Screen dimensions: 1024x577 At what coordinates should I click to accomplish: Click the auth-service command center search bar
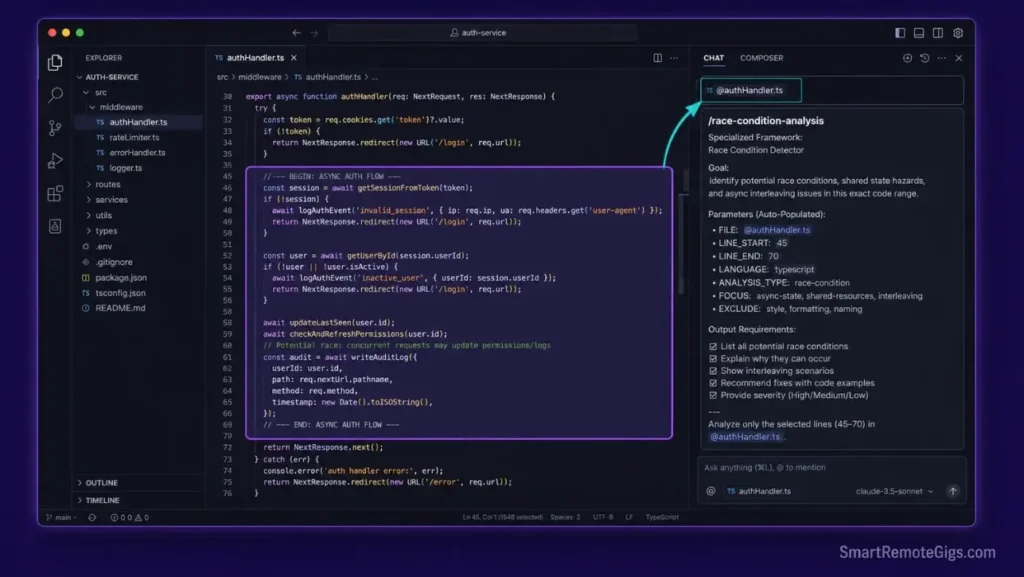[x=483, y=33]
